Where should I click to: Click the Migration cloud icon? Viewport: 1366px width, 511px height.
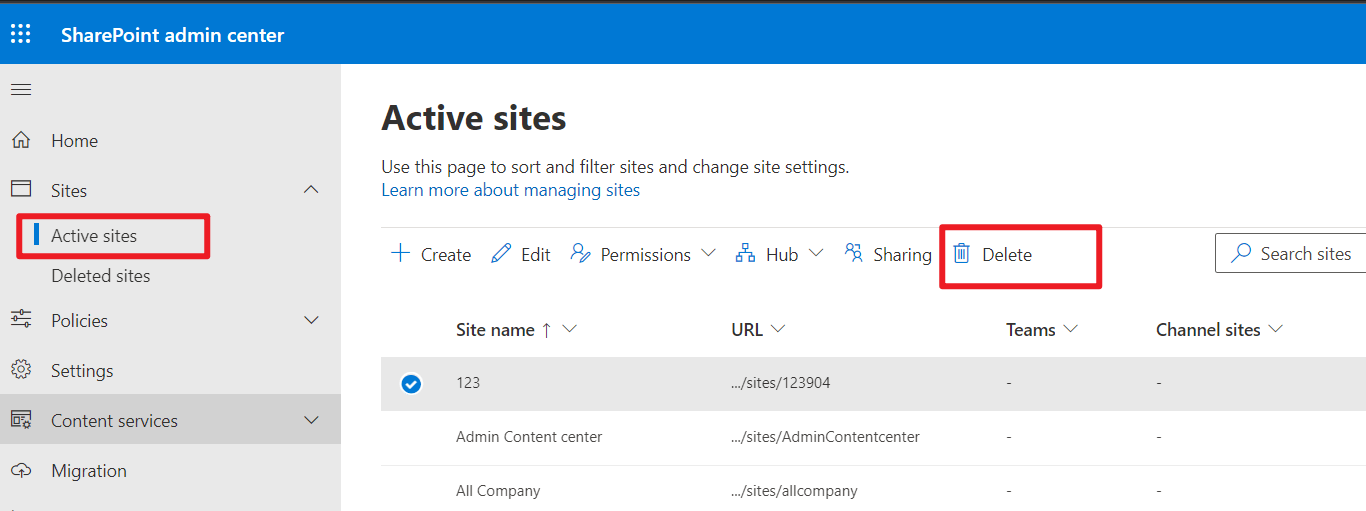[21, 470]
